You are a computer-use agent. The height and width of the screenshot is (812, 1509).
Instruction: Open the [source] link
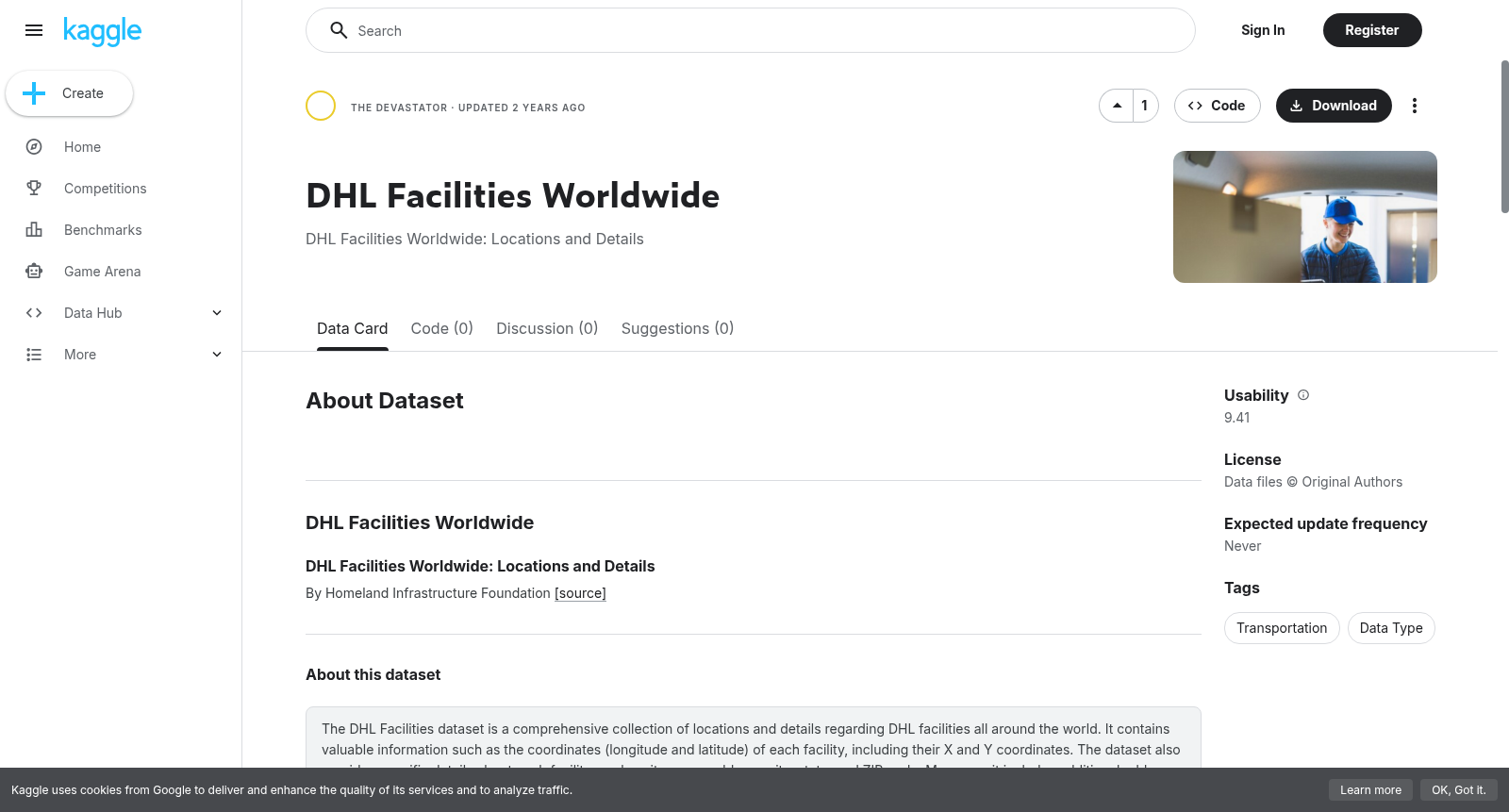pos(580,593)
